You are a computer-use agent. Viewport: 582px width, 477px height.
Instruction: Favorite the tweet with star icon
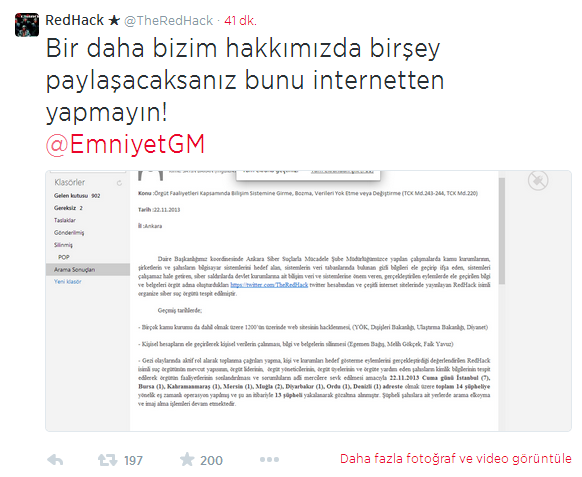[187, 460]
